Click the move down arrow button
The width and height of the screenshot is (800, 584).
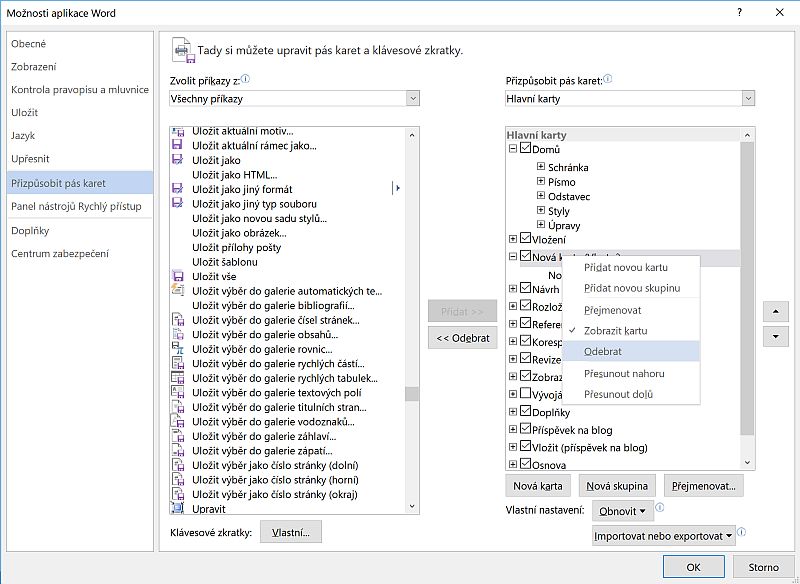[776, 337]
